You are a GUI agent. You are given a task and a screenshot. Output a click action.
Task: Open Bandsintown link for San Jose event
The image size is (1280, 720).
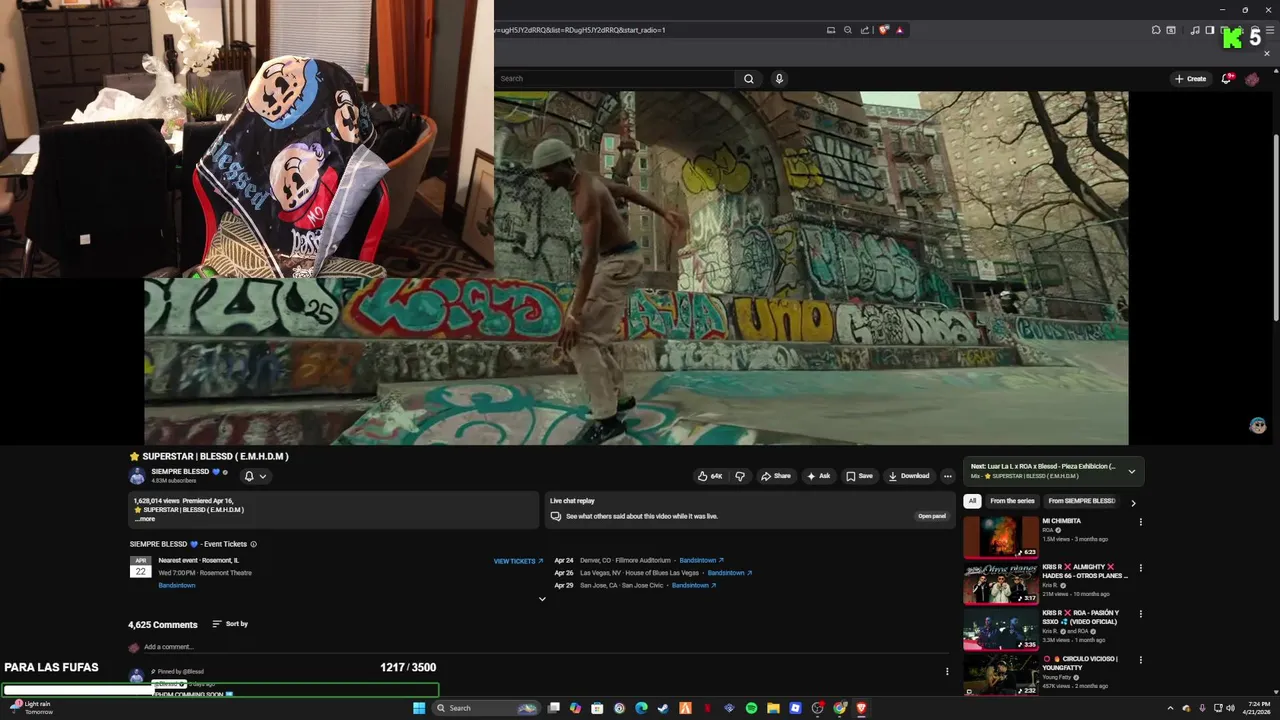pyautogui.click(x=694, y=585)
